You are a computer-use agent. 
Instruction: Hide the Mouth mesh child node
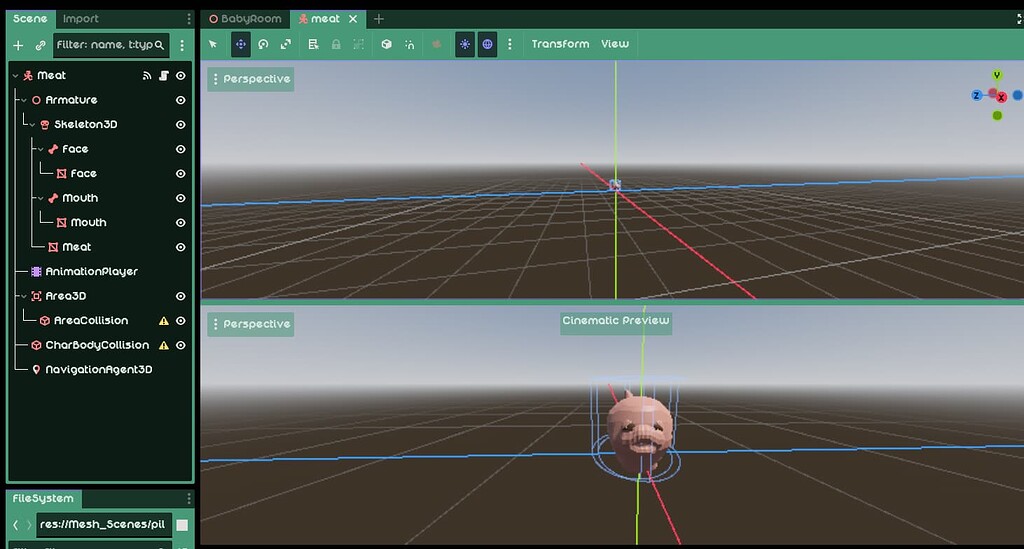click(181, 223)
